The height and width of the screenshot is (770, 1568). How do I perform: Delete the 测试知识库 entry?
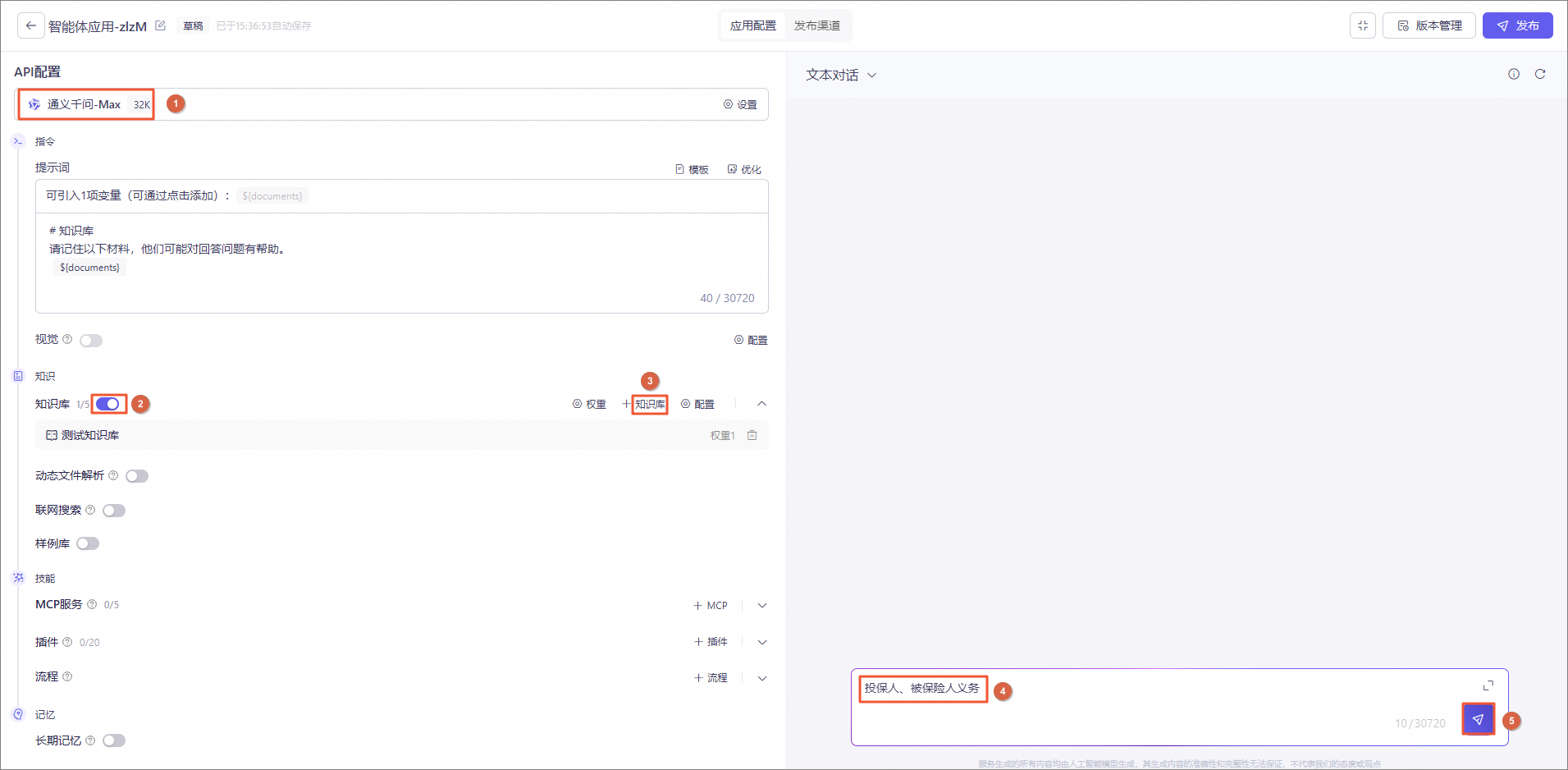(x=752, y=435)
